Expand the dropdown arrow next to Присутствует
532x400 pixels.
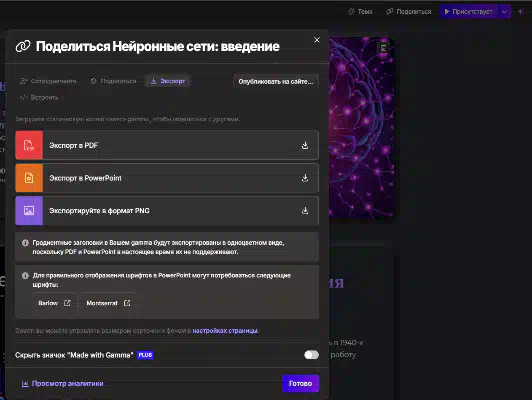pos(504,12)
